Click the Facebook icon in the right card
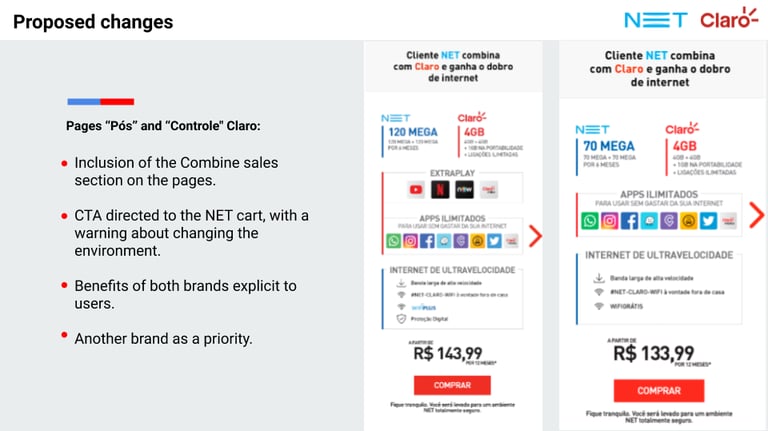The image size is (768, 431). pyautogui.click(x=629, y=221)
